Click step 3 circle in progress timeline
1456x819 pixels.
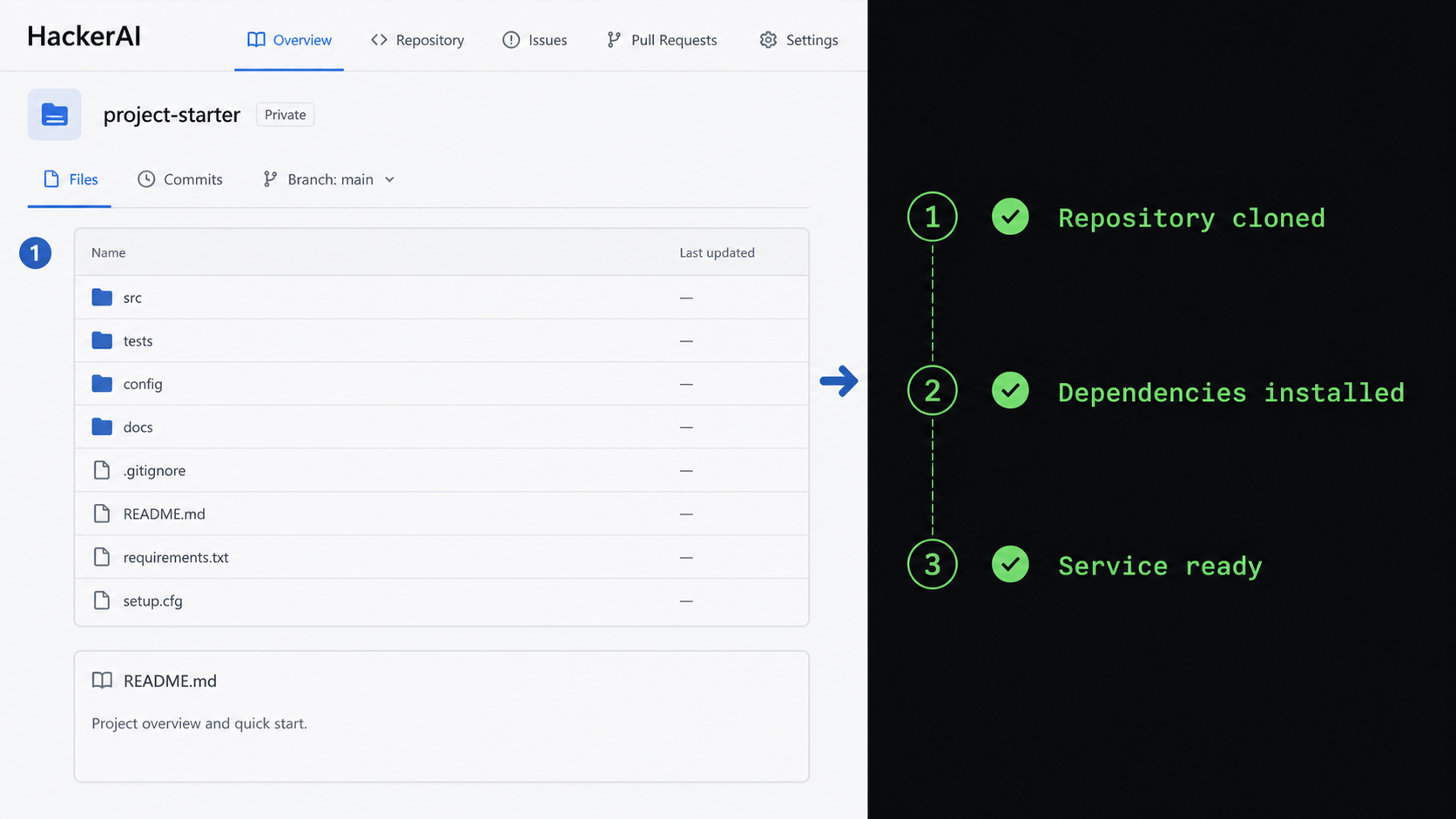point(932,564)
